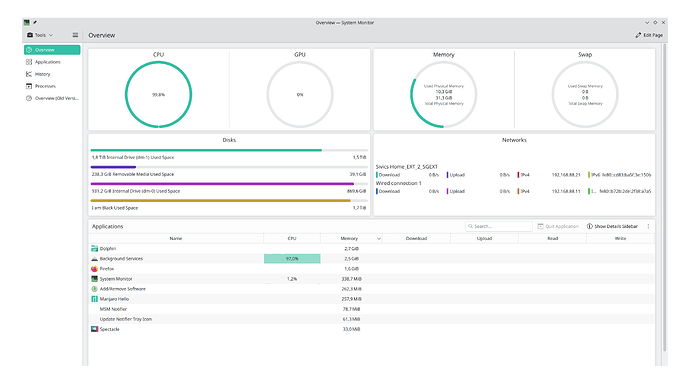Open Overview (Old Version) page
The width and height of the screenshot is (690, 392).
[x=52, y=98]
